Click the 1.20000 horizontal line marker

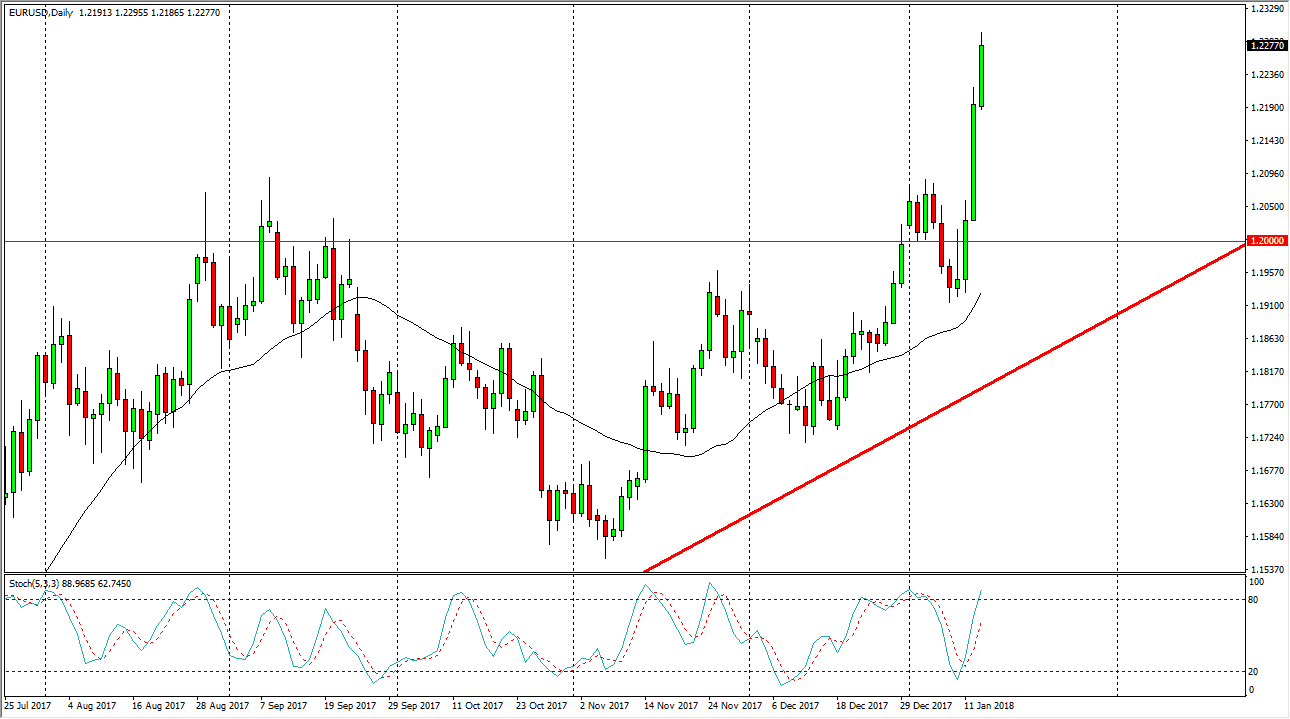pyautogui.click(x=1250, y=241)
